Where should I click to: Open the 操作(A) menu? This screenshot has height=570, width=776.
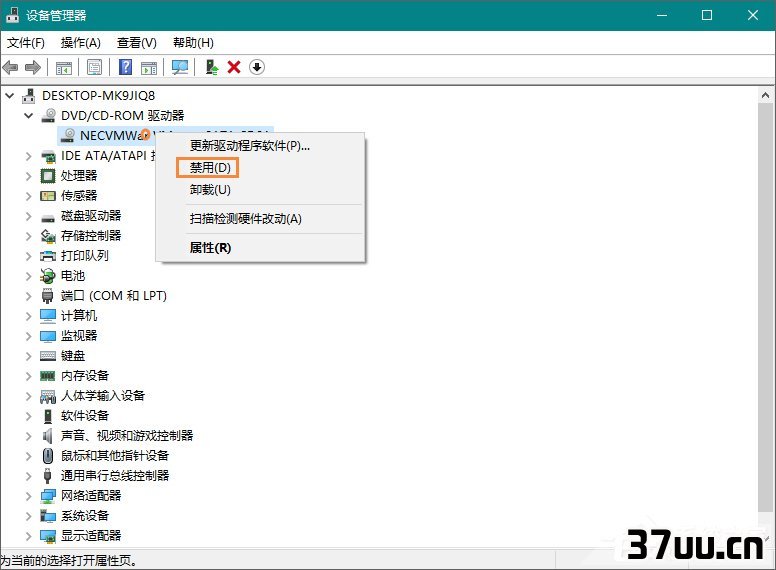coord(81,43)
